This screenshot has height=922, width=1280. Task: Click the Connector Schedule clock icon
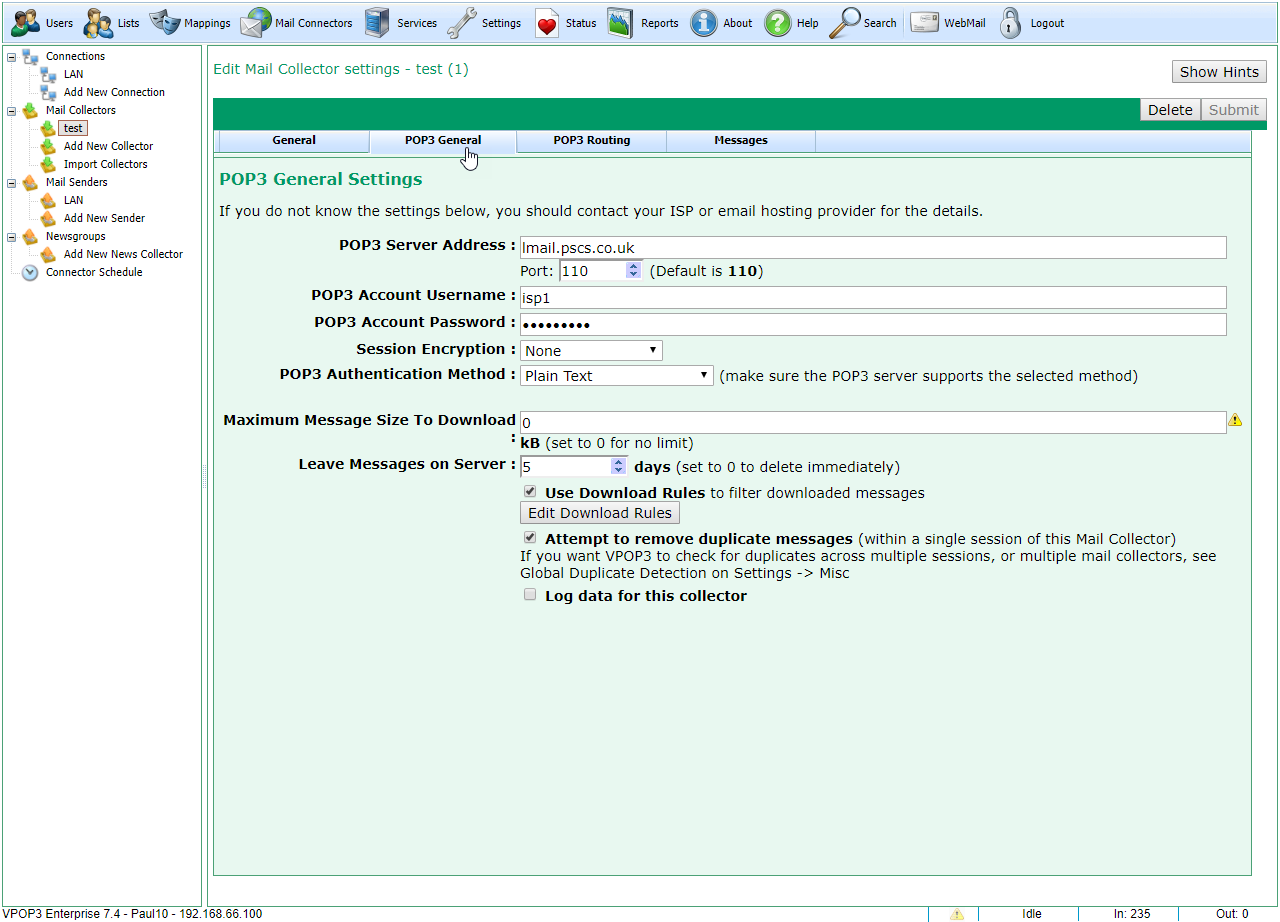(30, 272)
